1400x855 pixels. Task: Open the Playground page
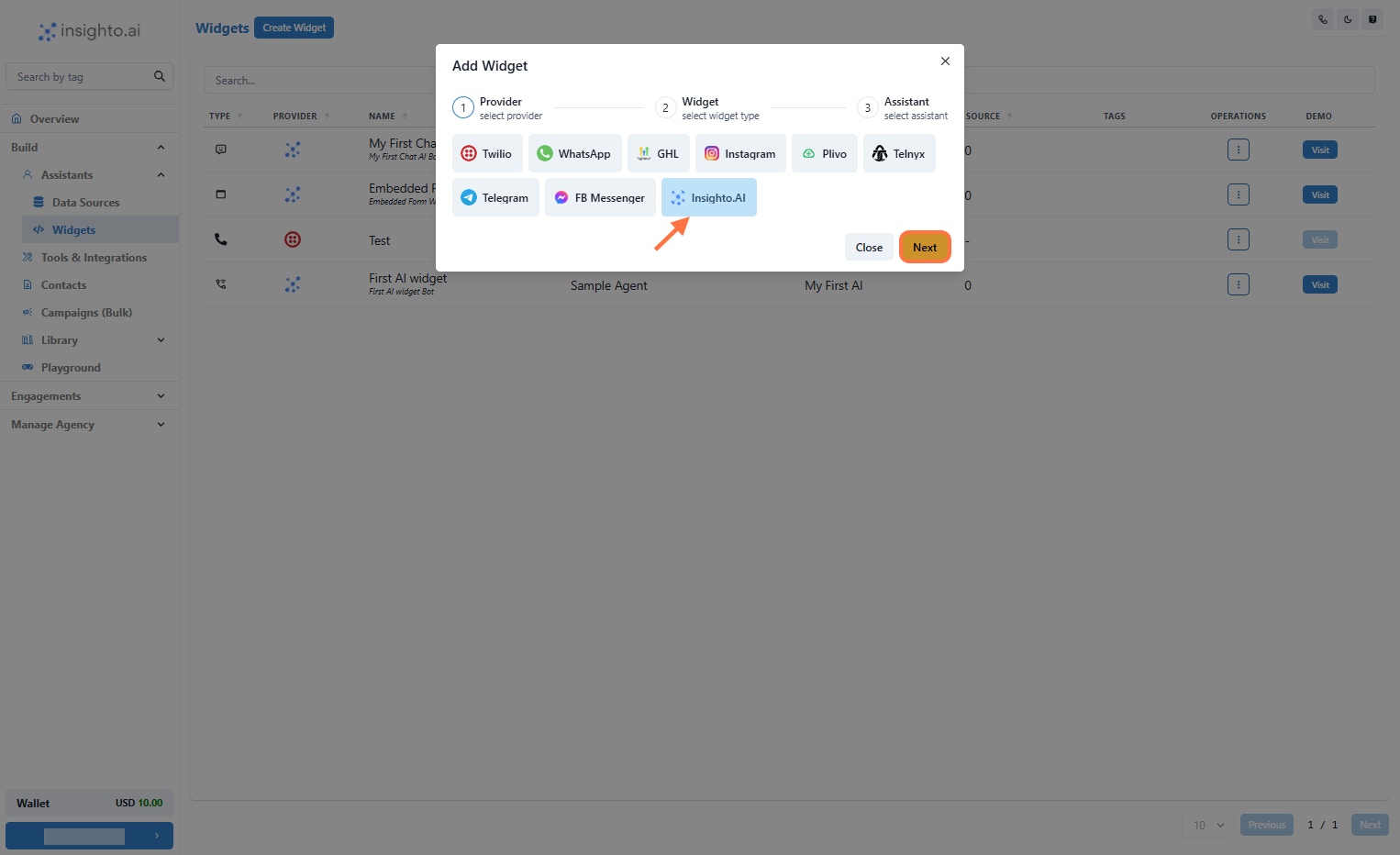(x=71, y=367)
